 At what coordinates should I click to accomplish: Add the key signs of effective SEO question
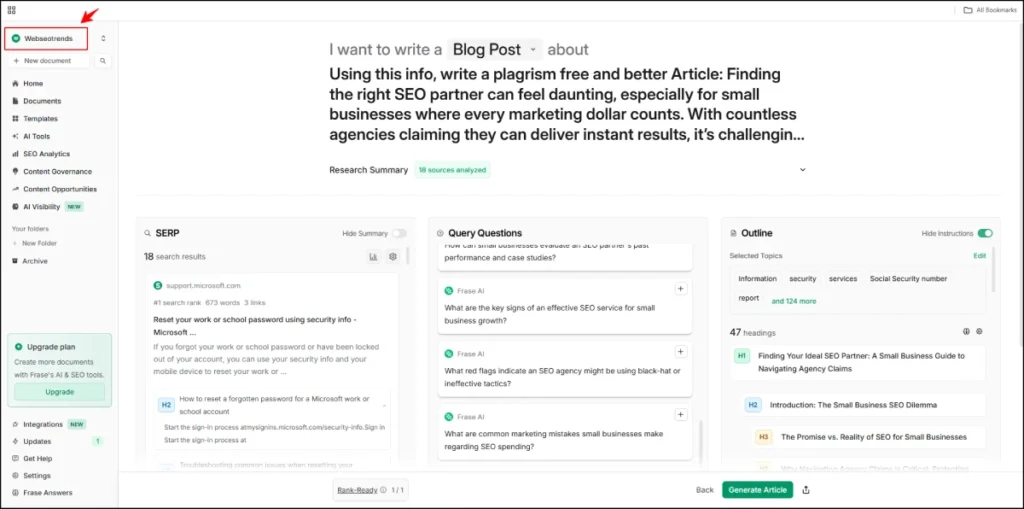tap(681, 289)
